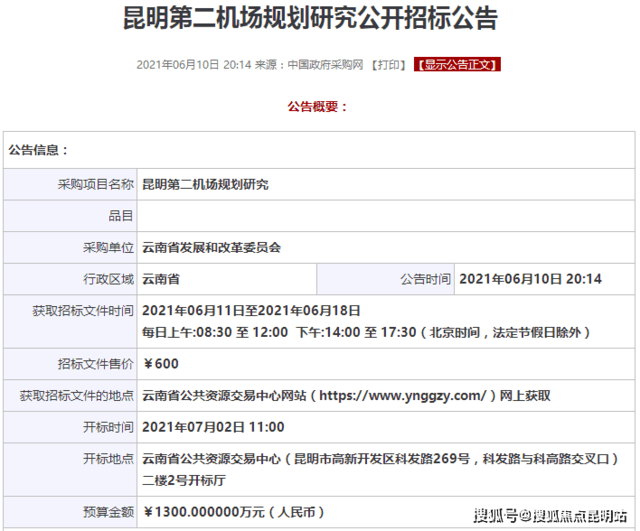The height and width of the screenshot is (531, 640).
Task: Click the 采购项目名称 label cell
Action: (x=95, y=184)
